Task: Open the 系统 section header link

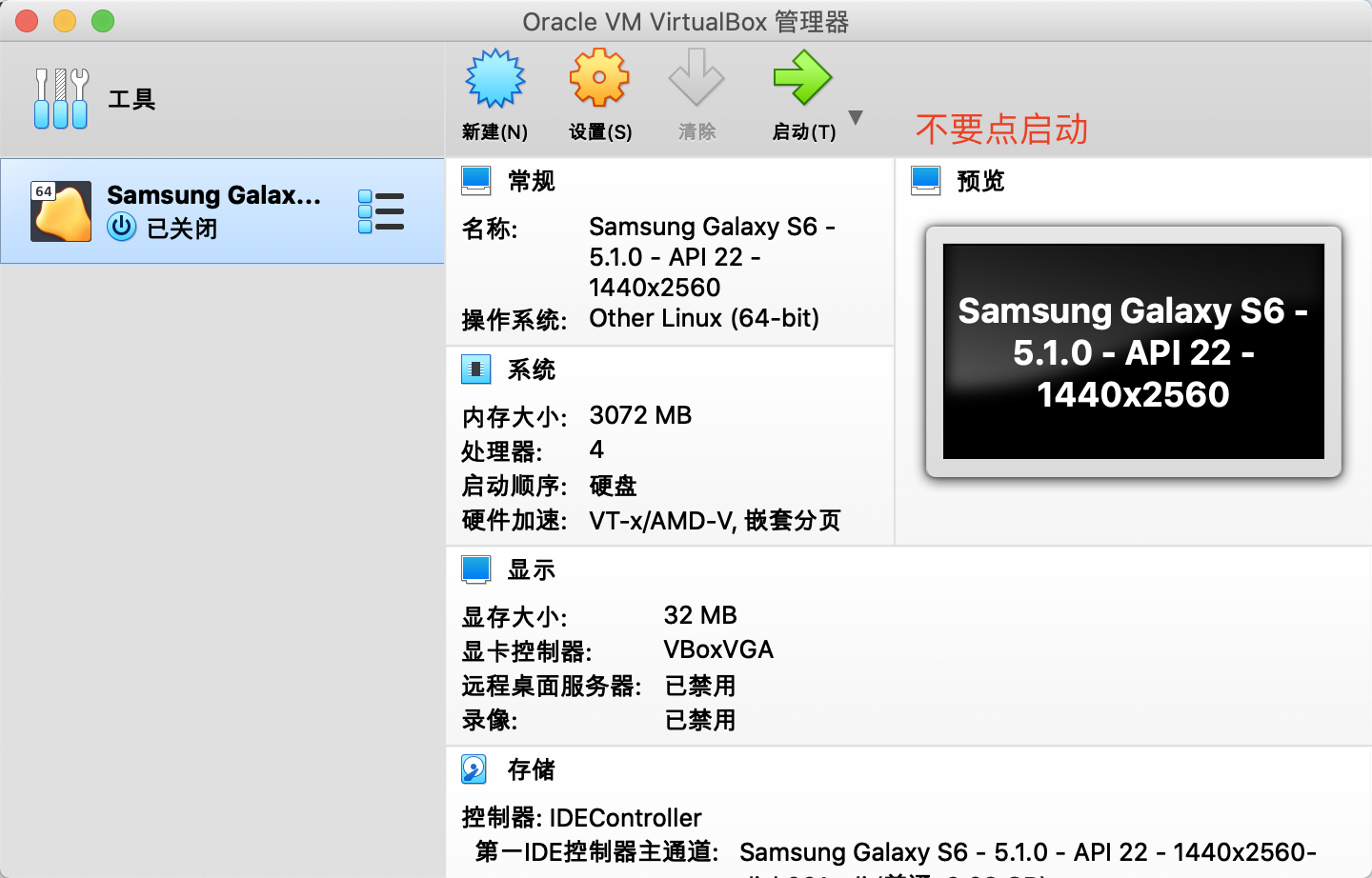Action: coord(532,369)
